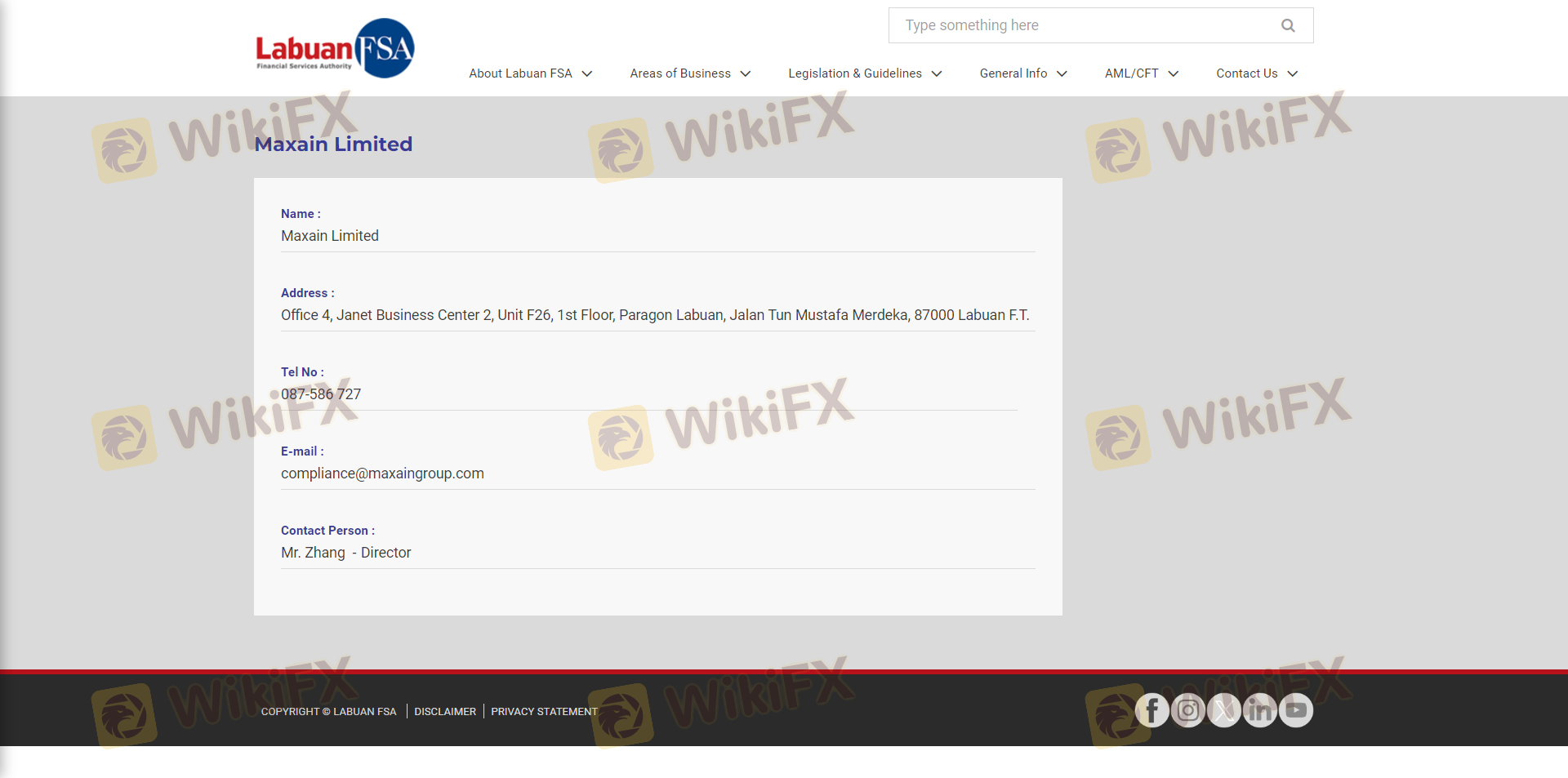Select the telephone number 087-586 727
Screen dimensions: 1568x778
[x=321, y=394]
